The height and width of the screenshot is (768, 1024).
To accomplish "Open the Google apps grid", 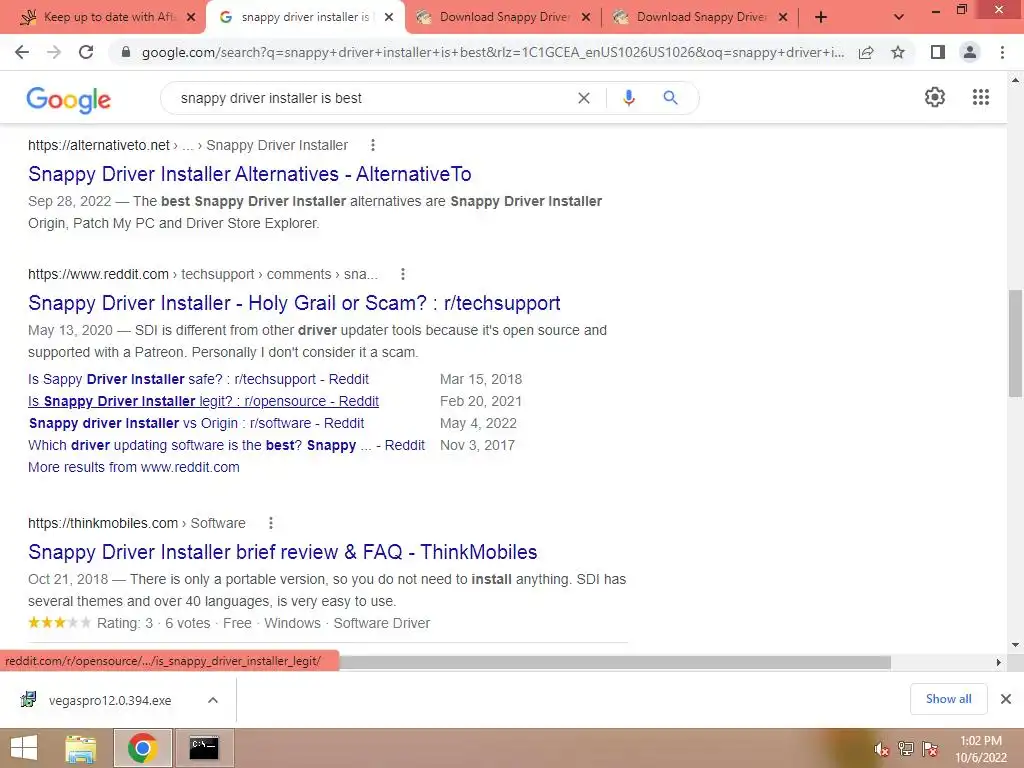I will (980, 97).
